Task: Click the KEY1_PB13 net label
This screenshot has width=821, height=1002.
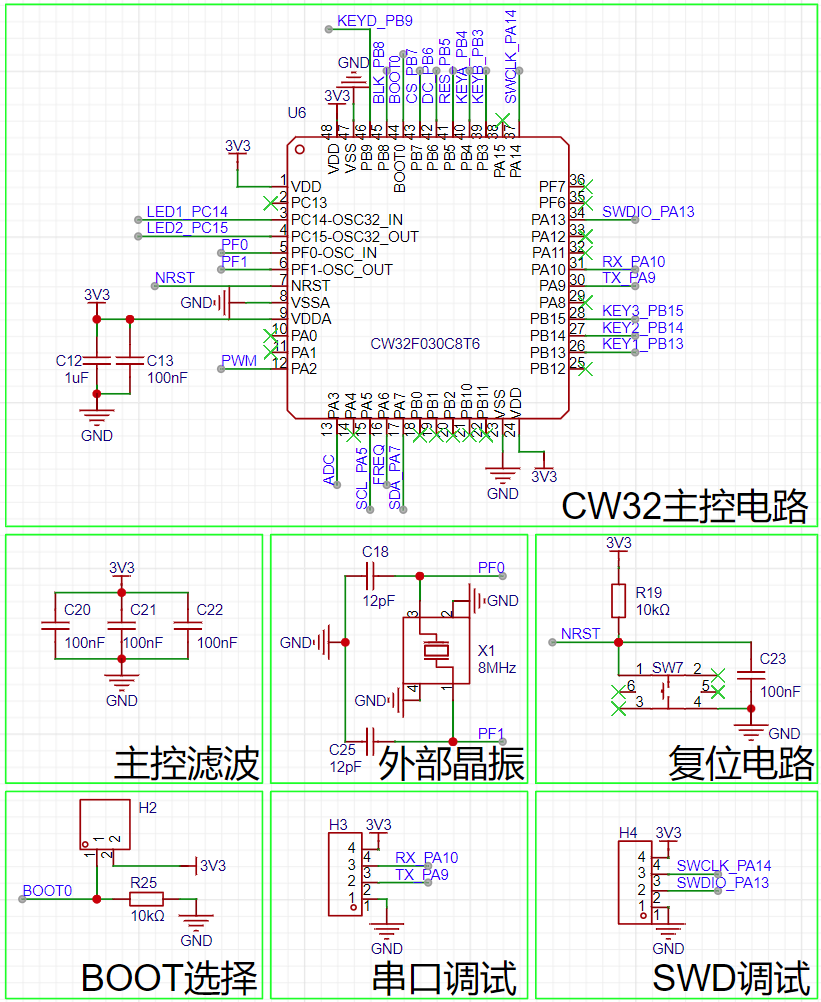Action: pyautogui.click(x=643, y=344)
